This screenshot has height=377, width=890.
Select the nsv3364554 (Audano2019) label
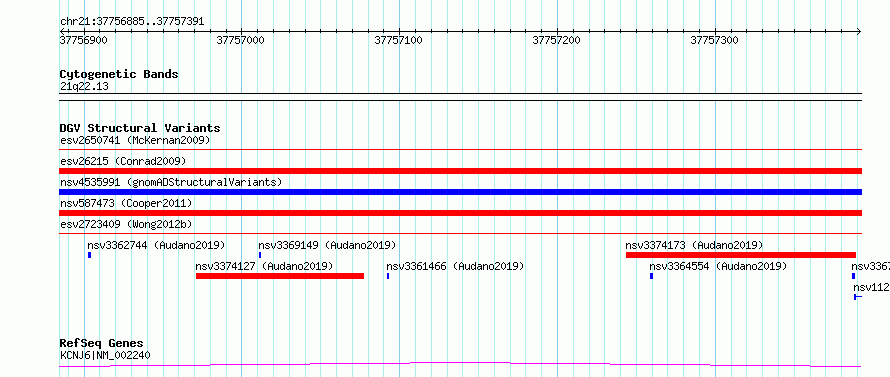[x=718, y=266]
